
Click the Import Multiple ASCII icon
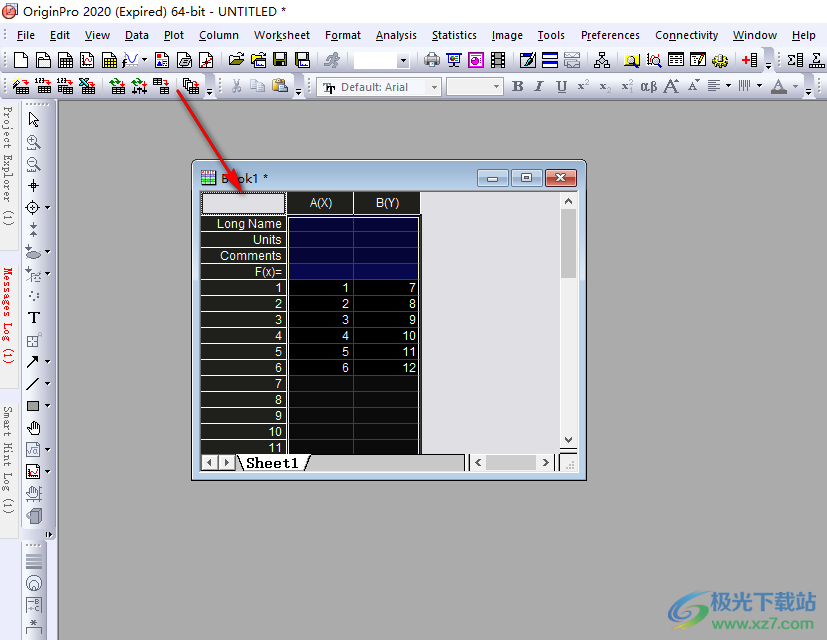[65, 86]
